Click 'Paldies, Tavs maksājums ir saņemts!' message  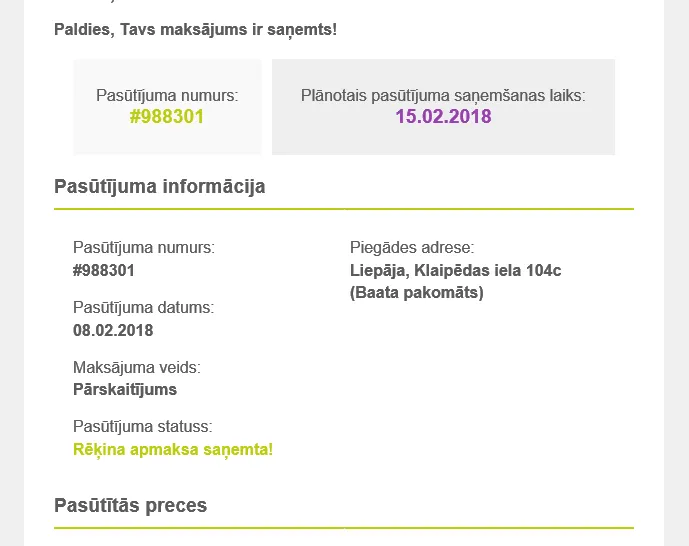coord(196,30)
